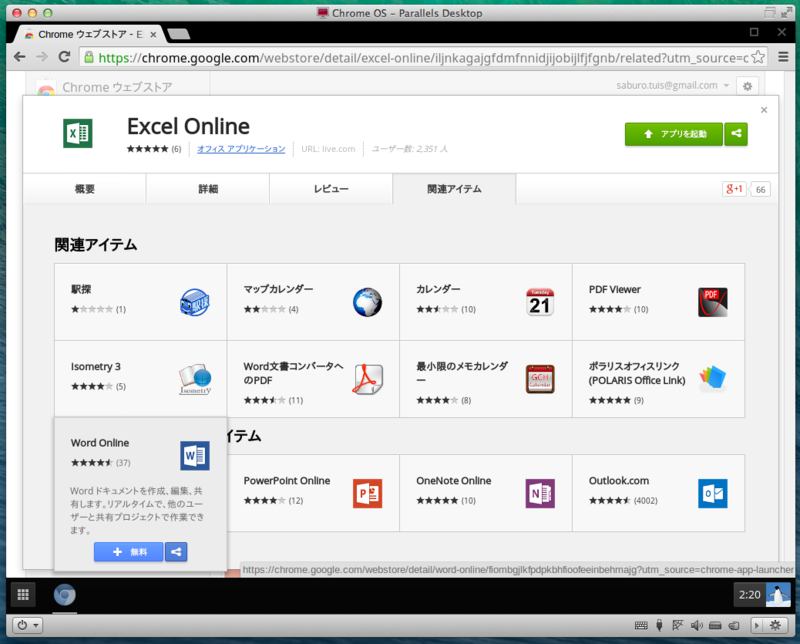Select the OneNote Online app icon
800x644 pixels.
click(x=541, y=493)
